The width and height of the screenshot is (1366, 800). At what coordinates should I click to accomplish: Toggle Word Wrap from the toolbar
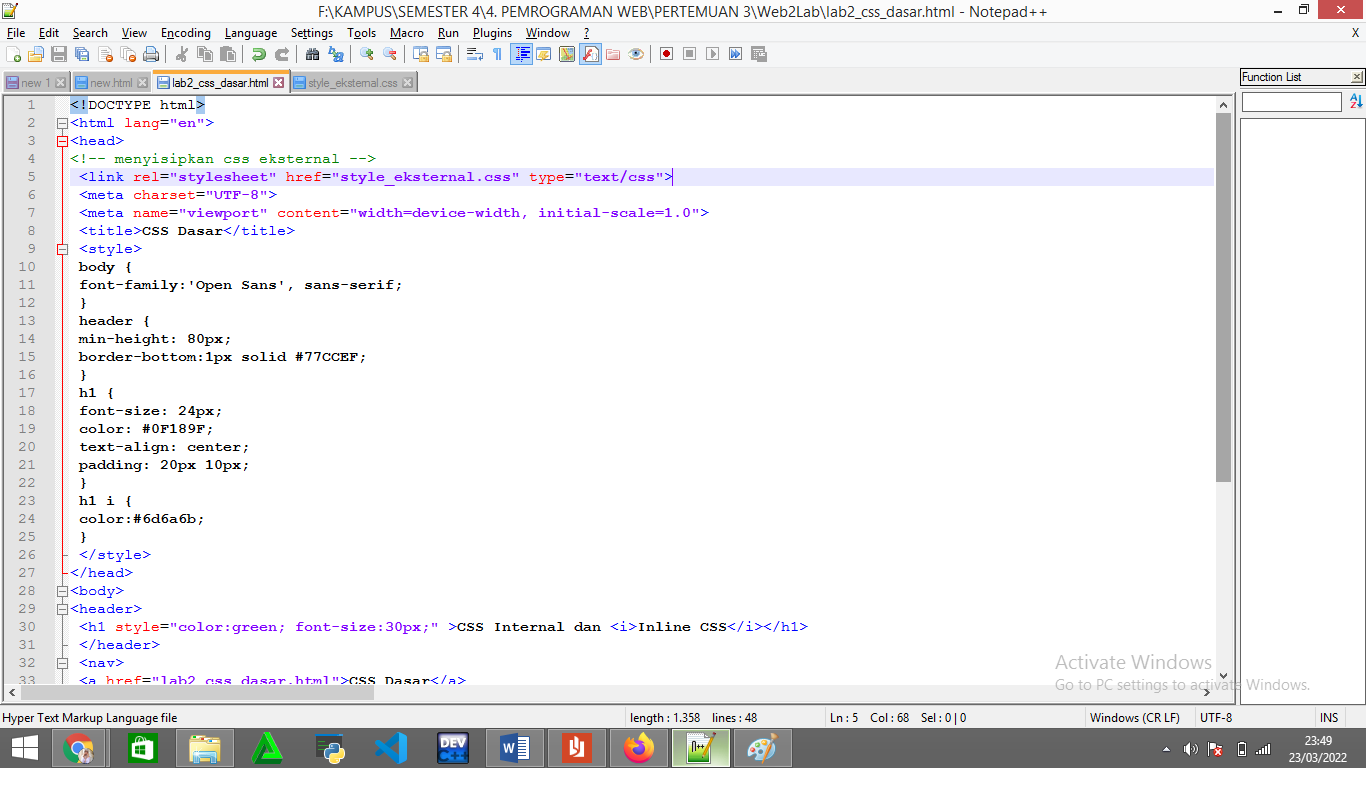coord(477,53)
